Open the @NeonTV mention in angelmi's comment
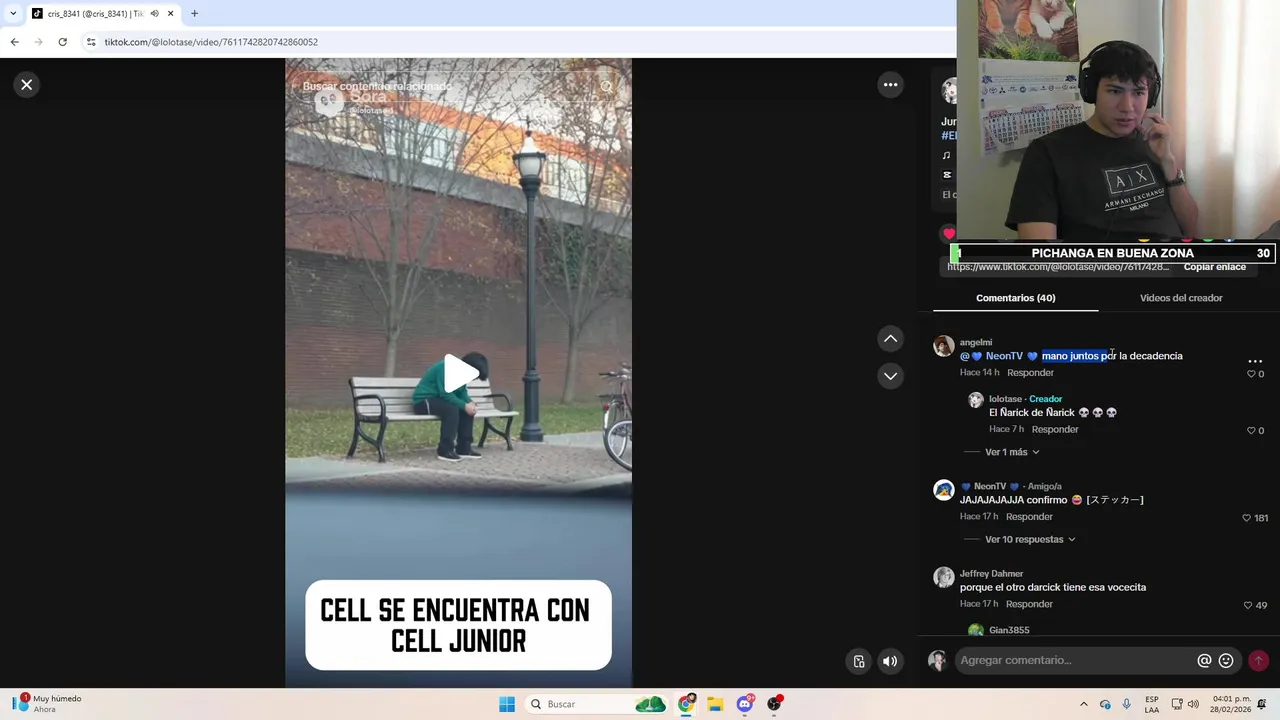This screenshot has width=1280, height=720. pyautogui.click(x=998, y=356)
